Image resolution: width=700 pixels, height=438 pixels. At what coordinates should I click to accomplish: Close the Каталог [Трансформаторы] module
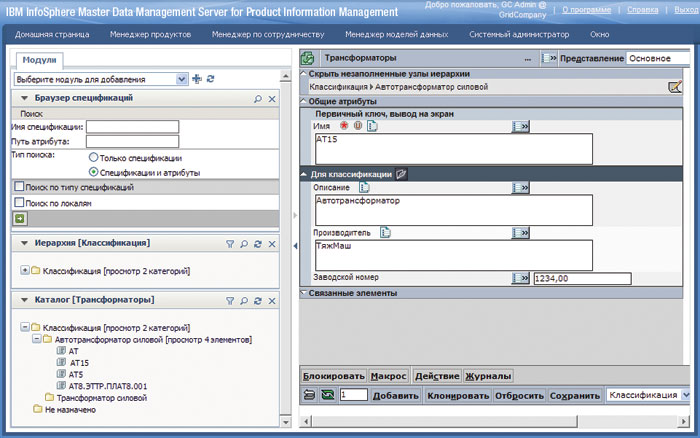(272, 301)
